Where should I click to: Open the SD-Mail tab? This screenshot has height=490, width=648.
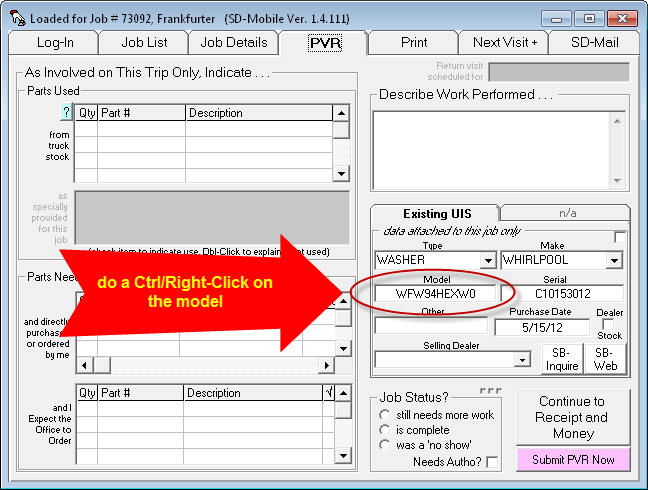(595, 42)
